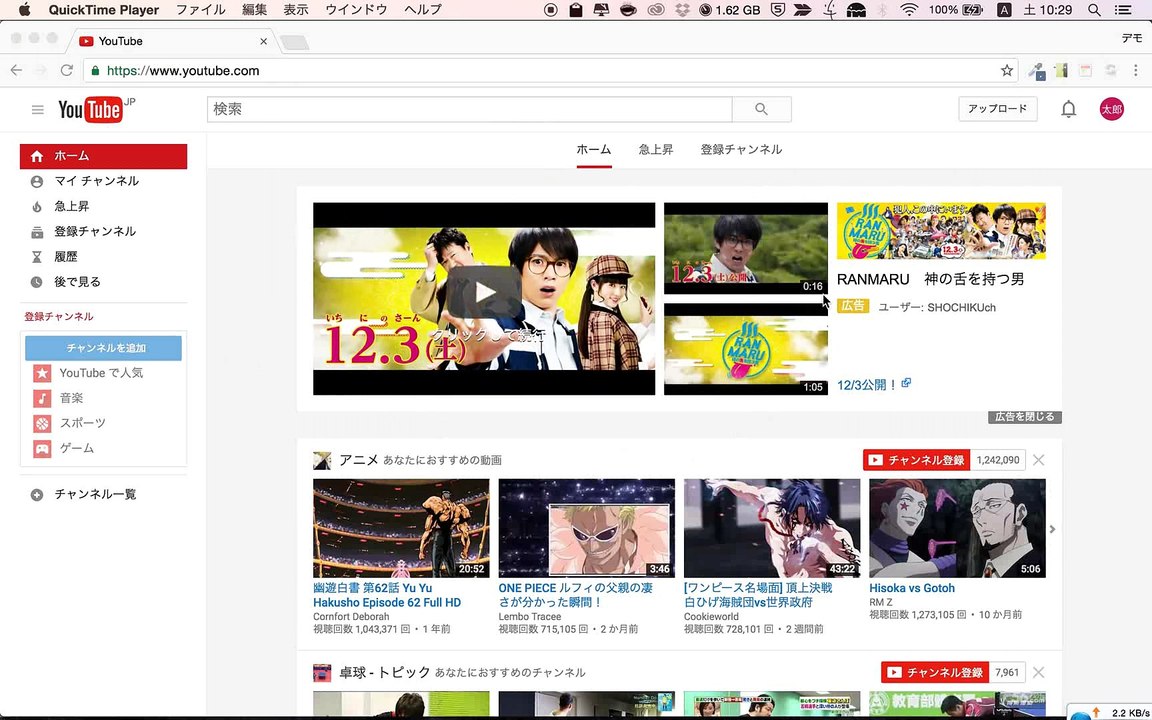Subscribe to 卓球 - トピック channel
The height and width of the screenshot is (720, 1152).
935,672
